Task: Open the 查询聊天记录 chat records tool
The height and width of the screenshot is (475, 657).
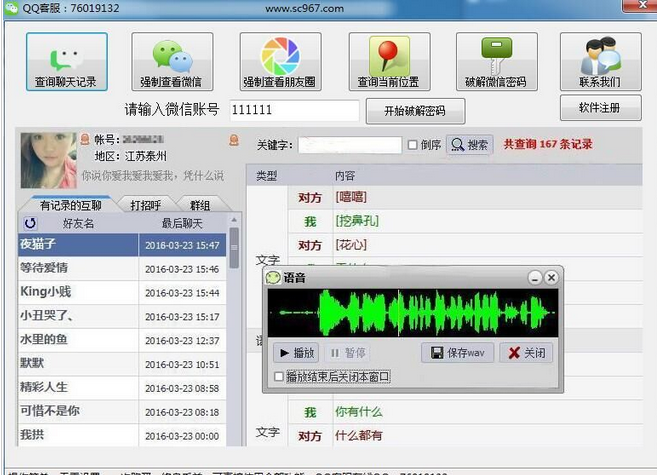Action: pyautogui.click(x=67, y=62)
